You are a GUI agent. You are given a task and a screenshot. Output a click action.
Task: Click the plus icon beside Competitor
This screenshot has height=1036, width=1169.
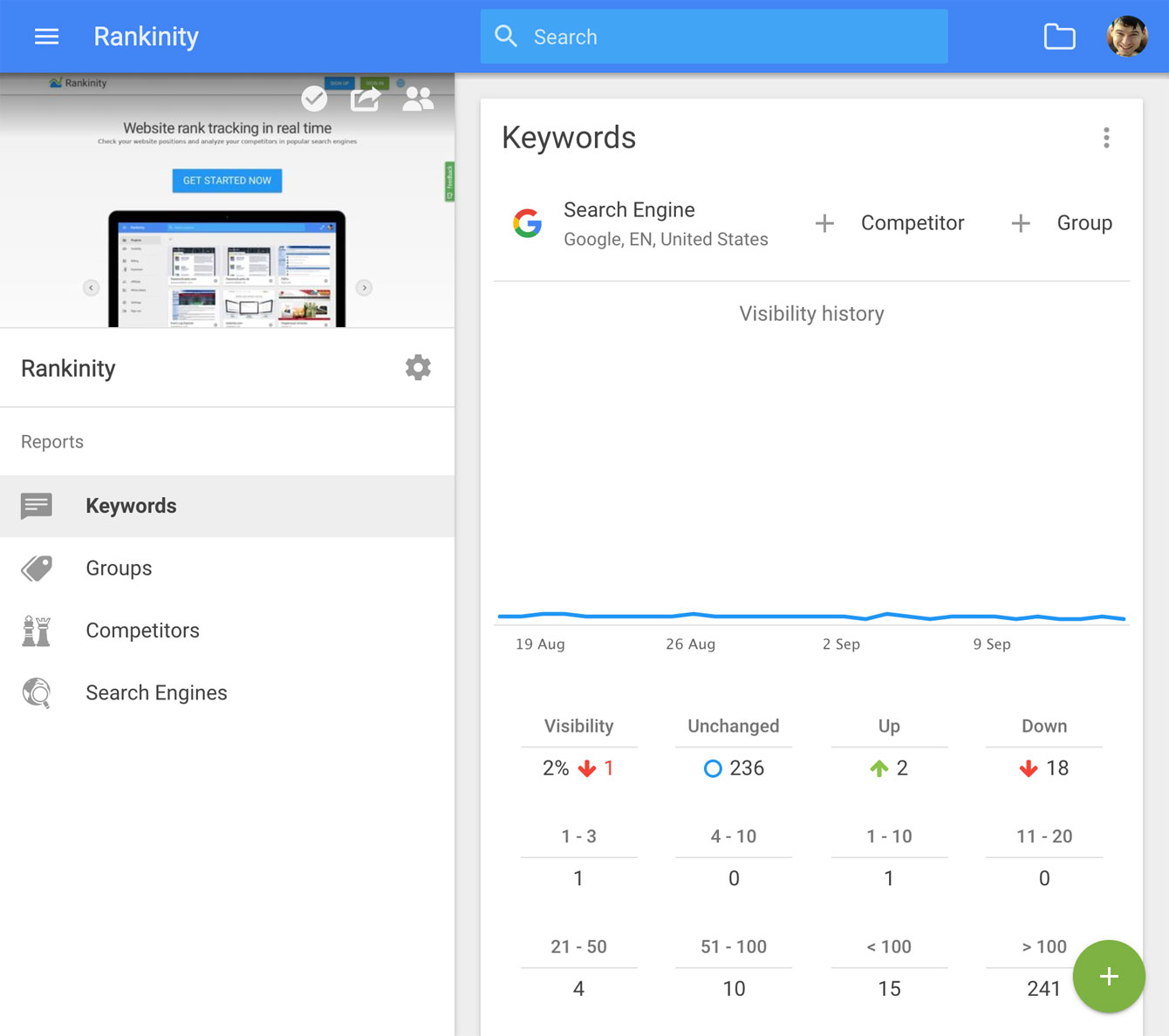click(x=824, y=223)
